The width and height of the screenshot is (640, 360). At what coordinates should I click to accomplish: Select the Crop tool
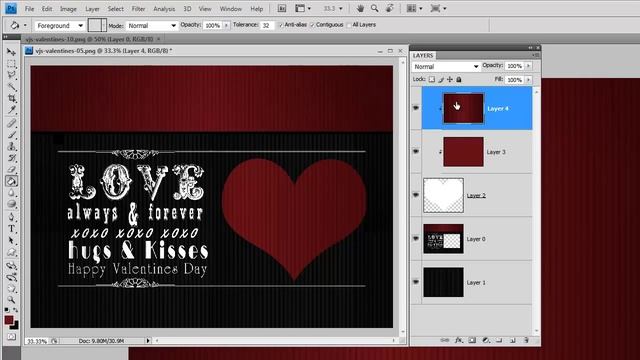click(11, 98)
